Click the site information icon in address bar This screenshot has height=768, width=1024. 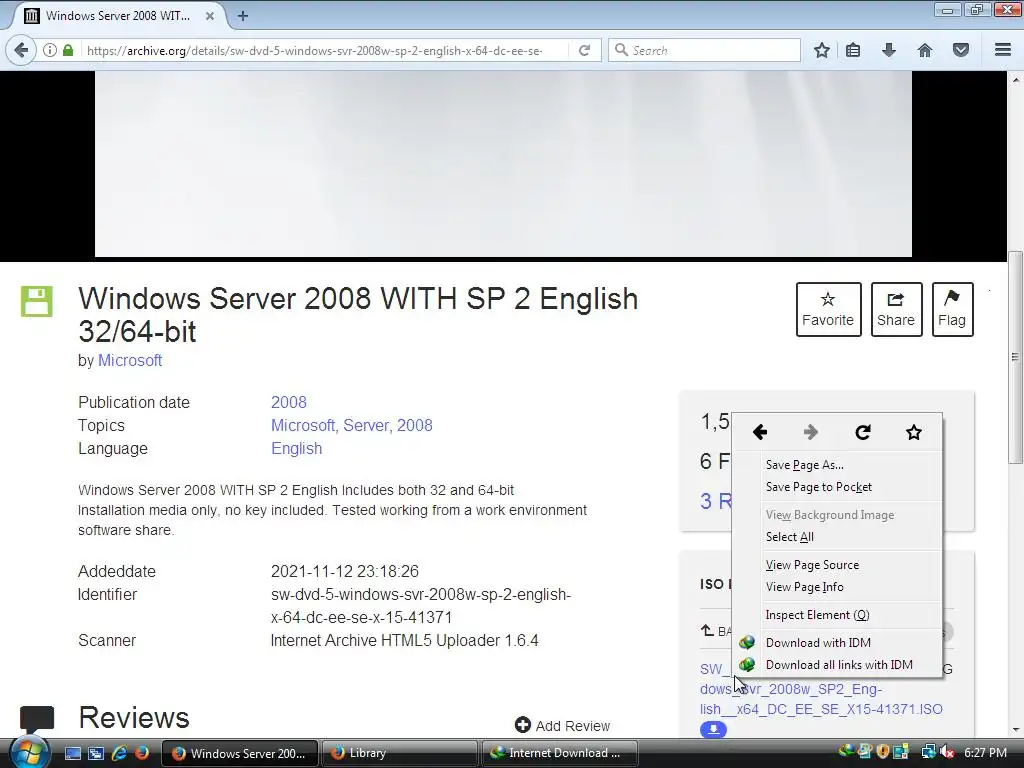point(50,50)
